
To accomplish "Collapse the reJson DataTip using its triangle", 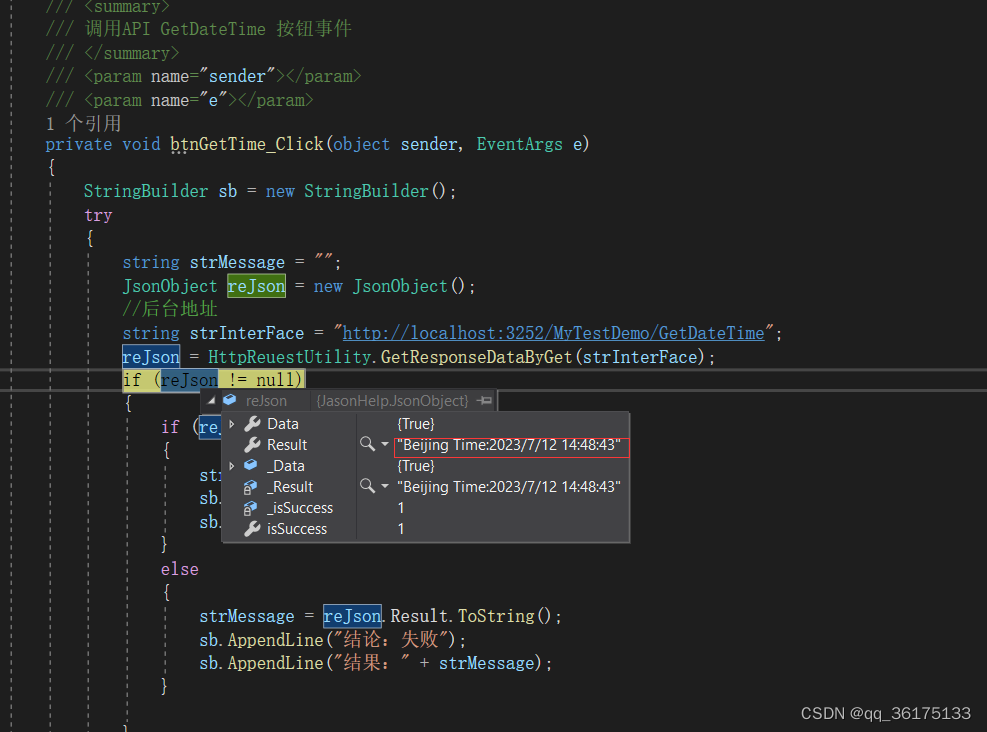I will 209,398.
